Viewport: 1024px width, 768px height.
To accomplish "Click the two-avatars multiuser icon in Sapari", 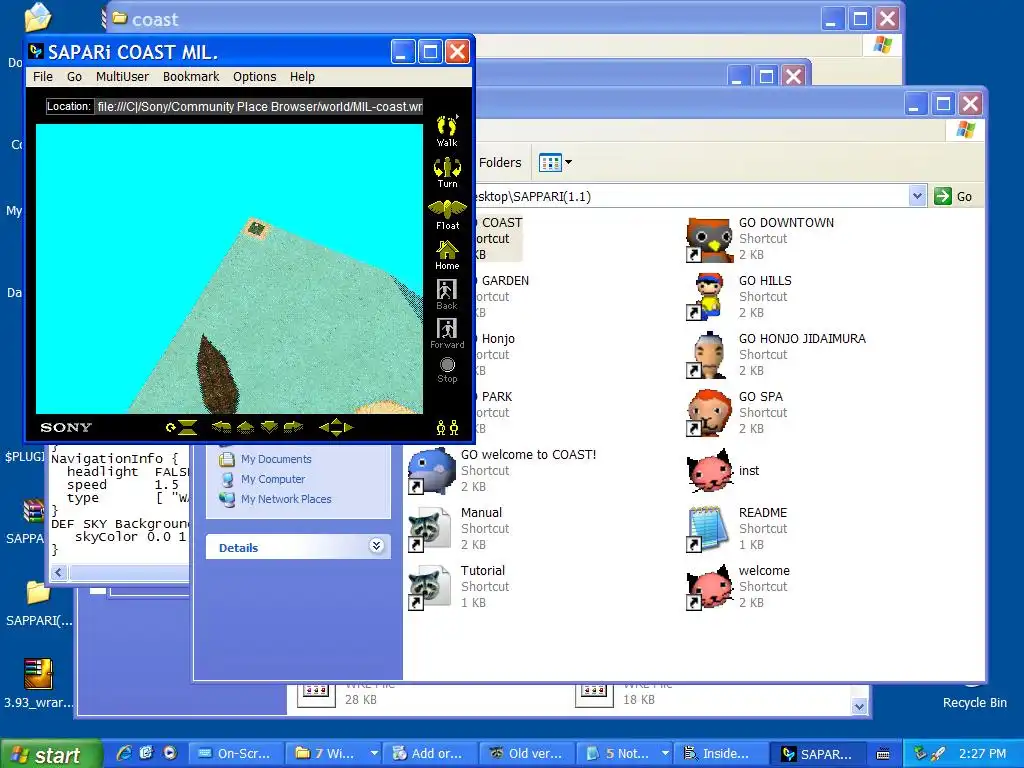I will [x=447, y=428].
